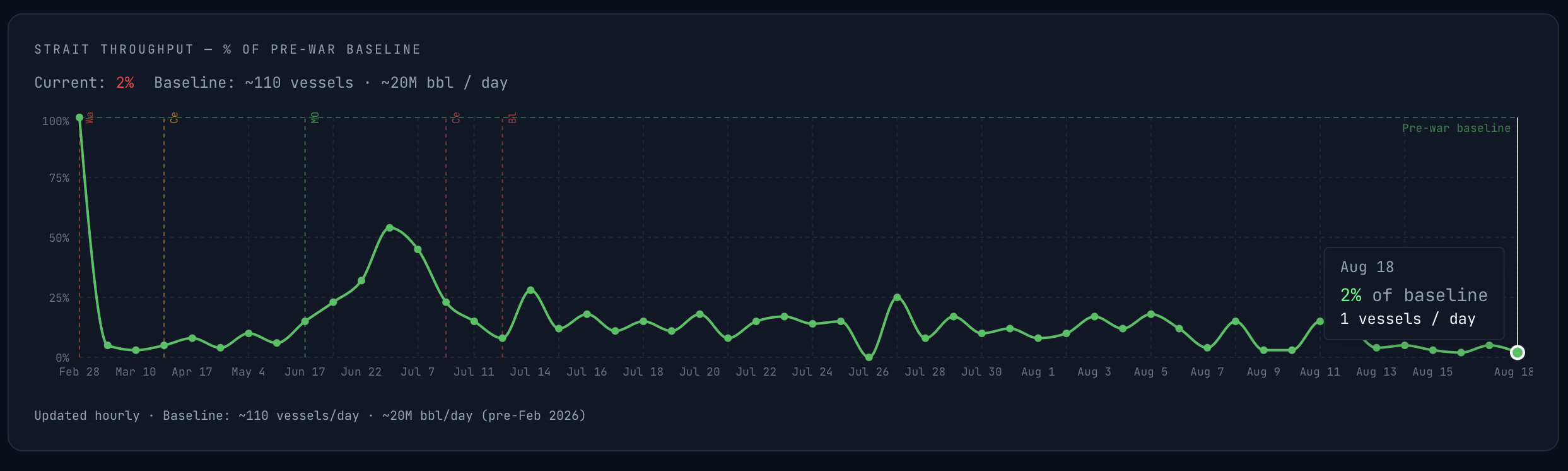This screenshot has height=471, width=1568.
Task: Click the red 'Wa' event marker label
Action: [x=90, y=117]
